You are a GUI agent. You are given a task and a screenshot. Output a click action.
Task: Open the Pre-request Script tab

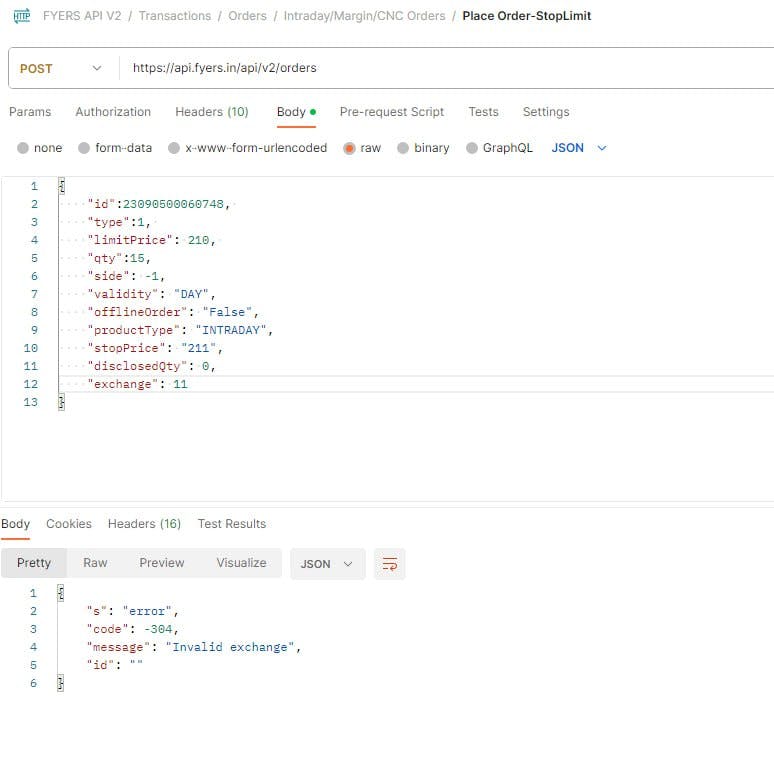392,112
